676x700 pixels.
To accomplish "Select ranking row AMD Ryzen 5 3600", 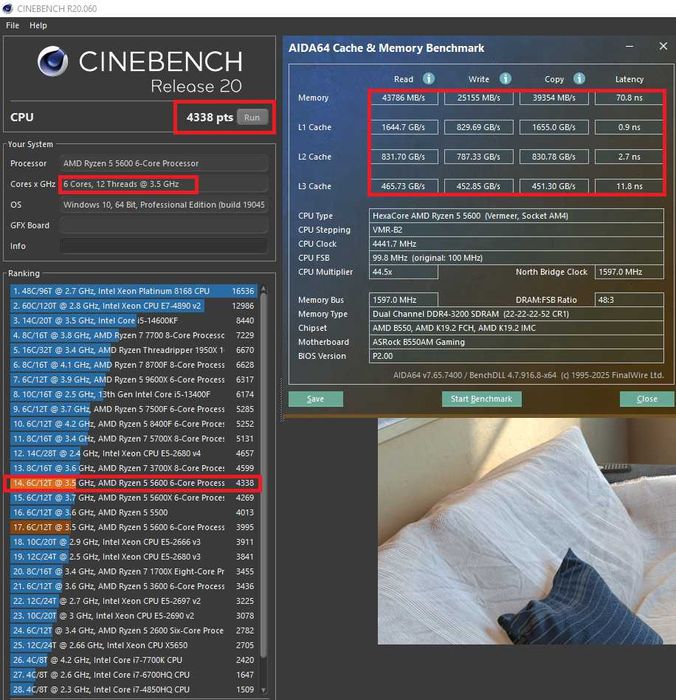I will pyautogui.click(x=133, y=586).
